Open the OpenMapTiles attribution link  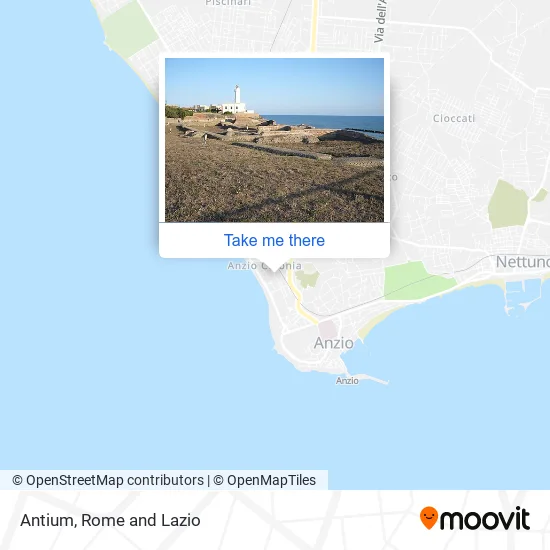[x=264, y=480]
